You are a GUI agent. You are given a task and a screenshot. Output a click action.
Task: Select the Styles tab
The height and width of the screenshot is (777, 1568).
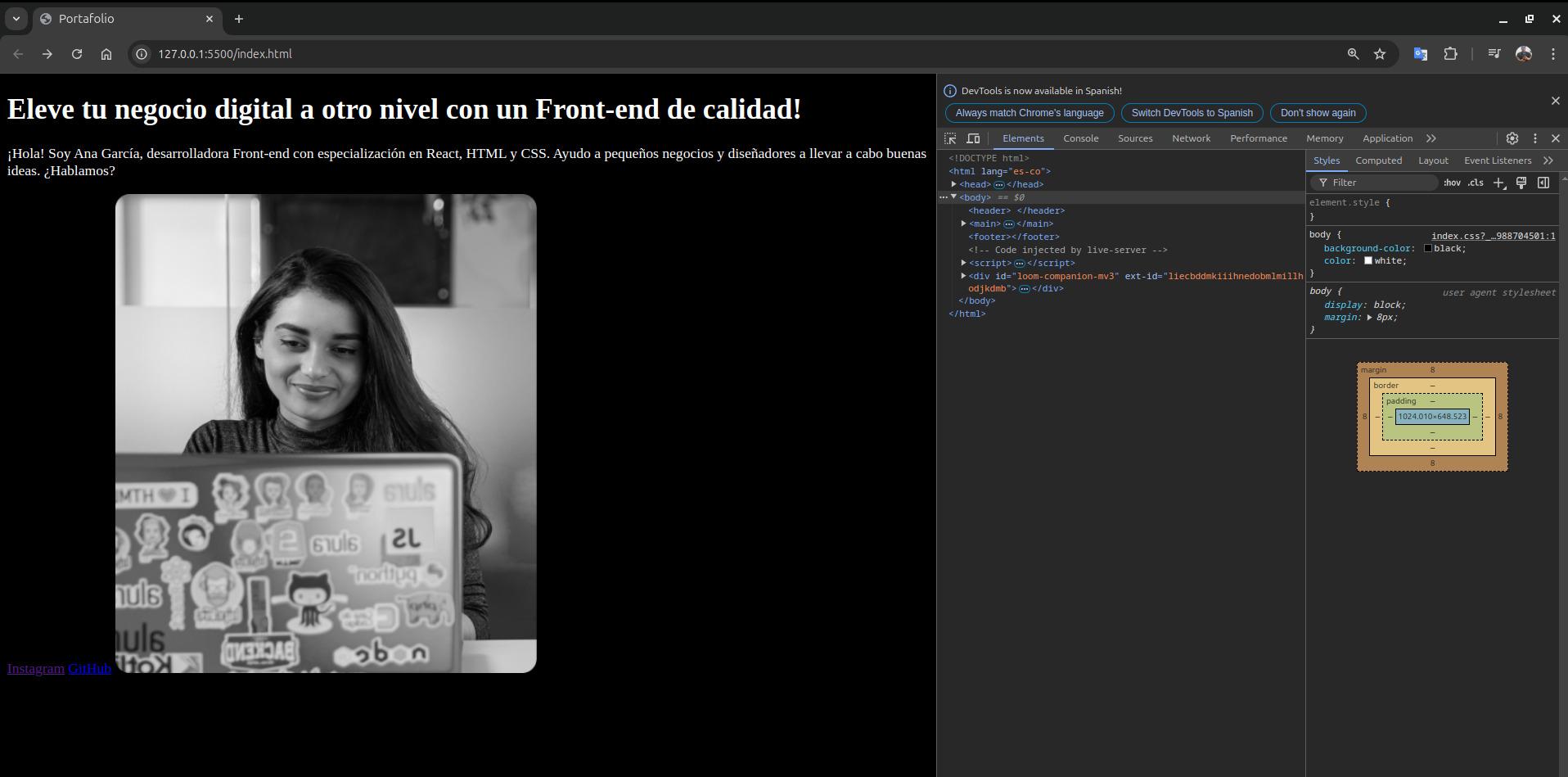(x=1327, y=160)
